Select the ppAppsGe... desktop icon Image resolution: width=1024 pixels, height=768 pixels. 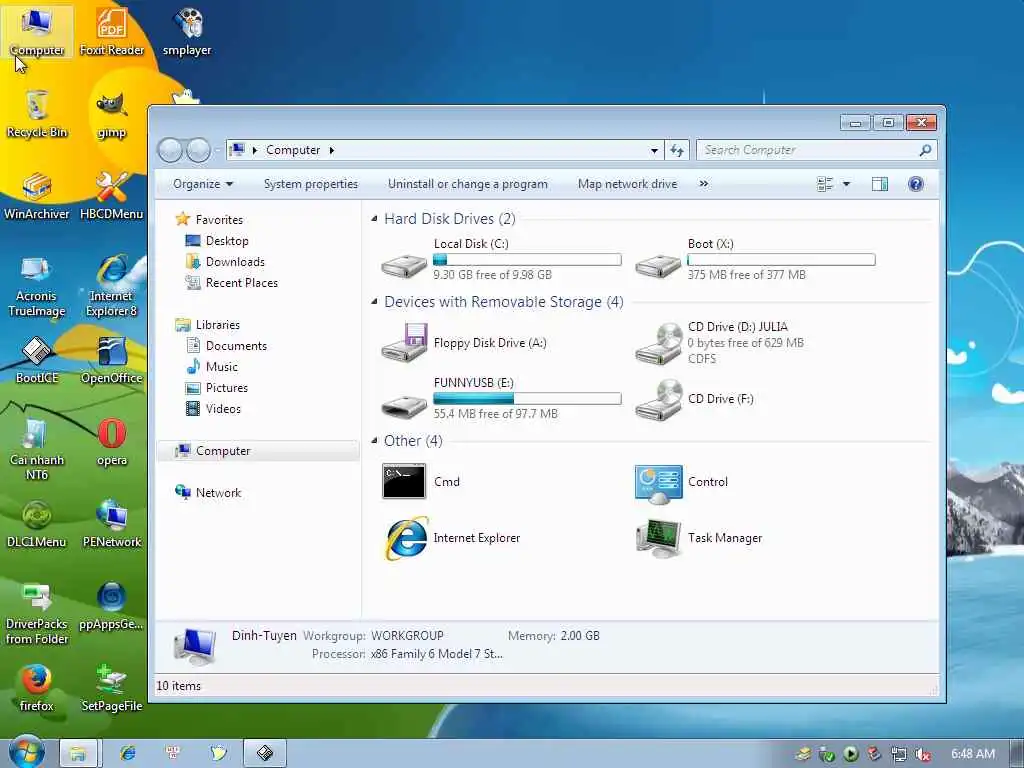tap(112, 606)
